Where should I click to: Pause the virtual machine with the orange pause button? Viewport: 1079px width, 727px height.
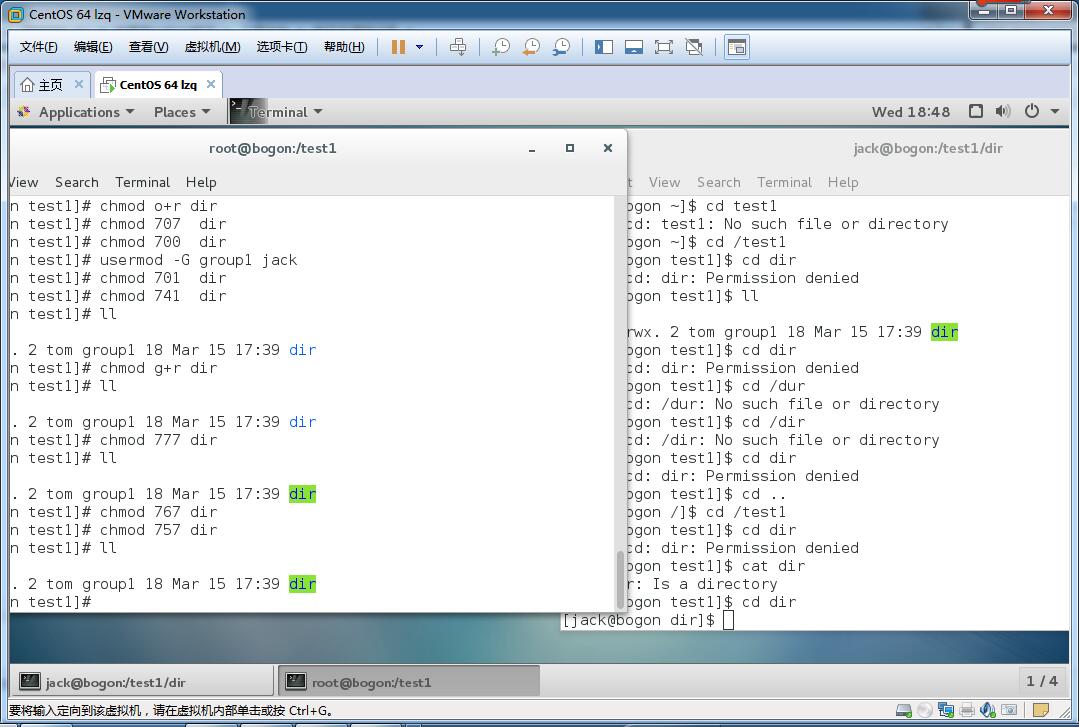pos(398,47)
